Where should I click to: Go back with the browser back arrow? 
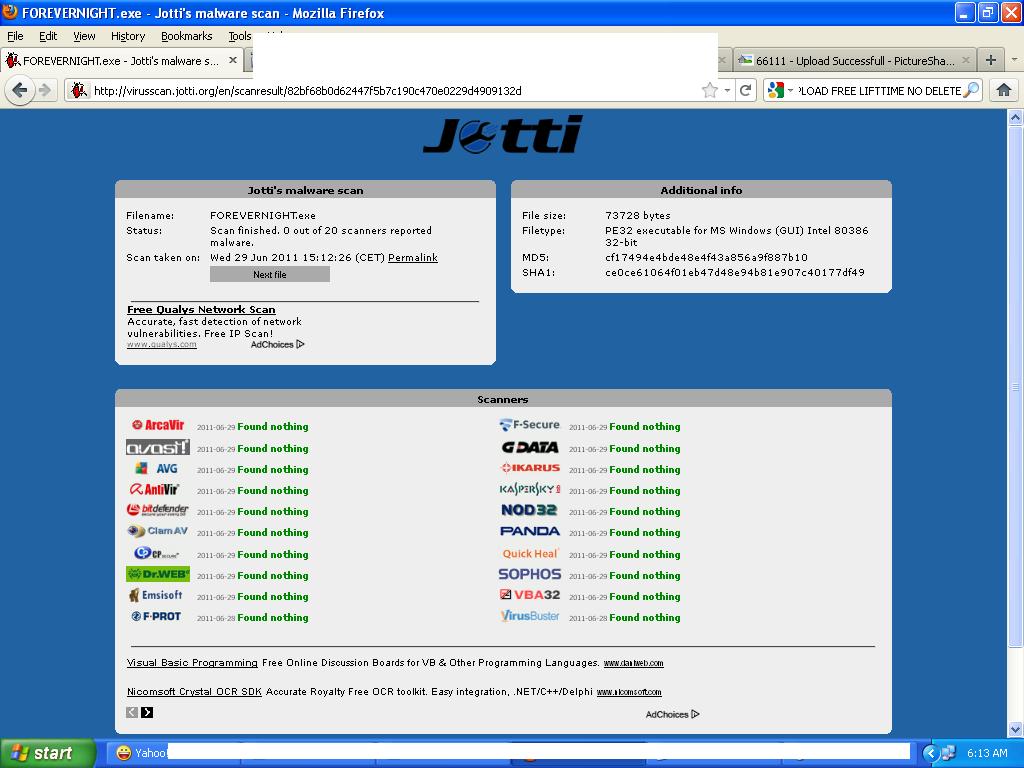pos(20,90)
